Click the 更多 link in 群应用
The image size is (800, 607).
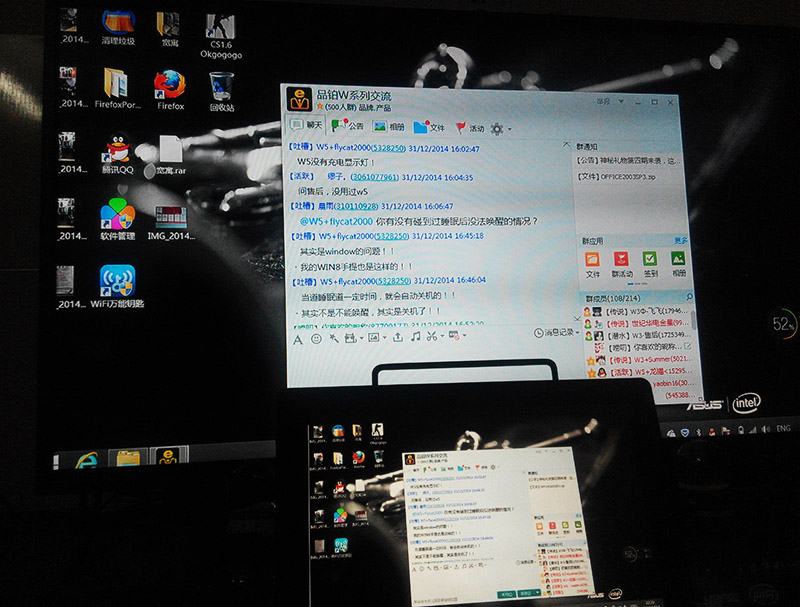click(681, 240)
